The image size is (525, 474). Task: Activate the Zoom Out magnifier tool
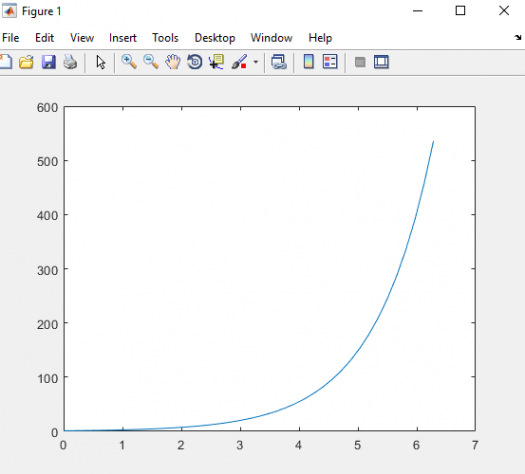[151, 62]
